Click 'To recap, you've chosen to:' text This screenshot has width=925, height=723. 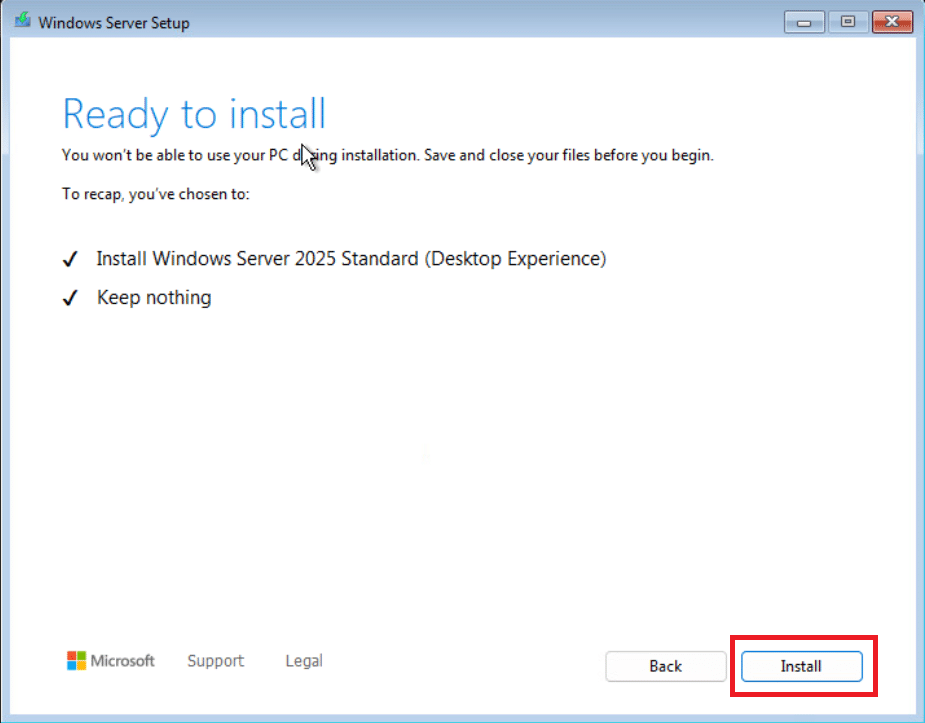point(156,194)
